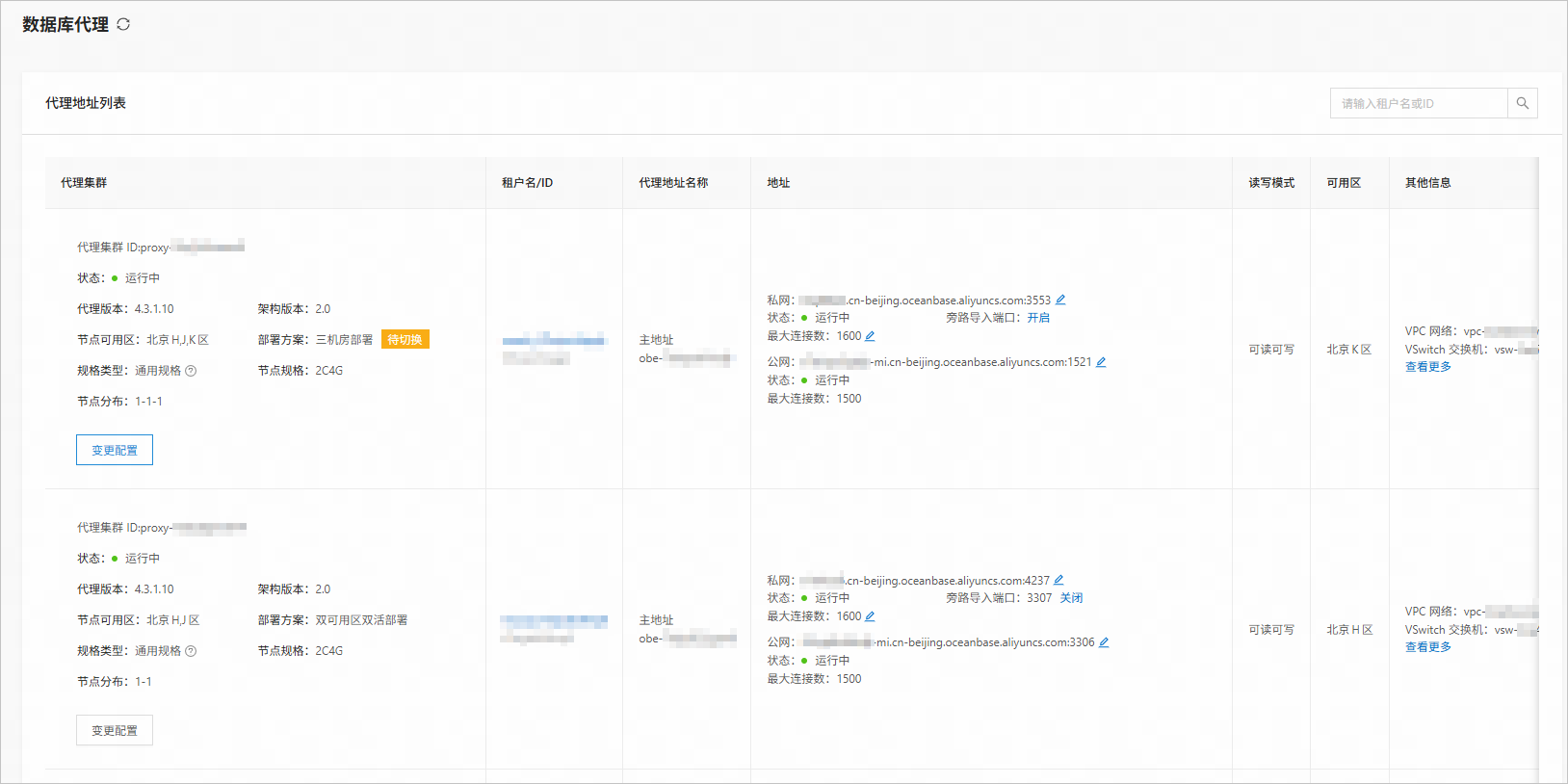Open 通用规格 help icon in 三机房部署 cluster
This screenshot has width=1568, height=784.
tap(191, 371)
